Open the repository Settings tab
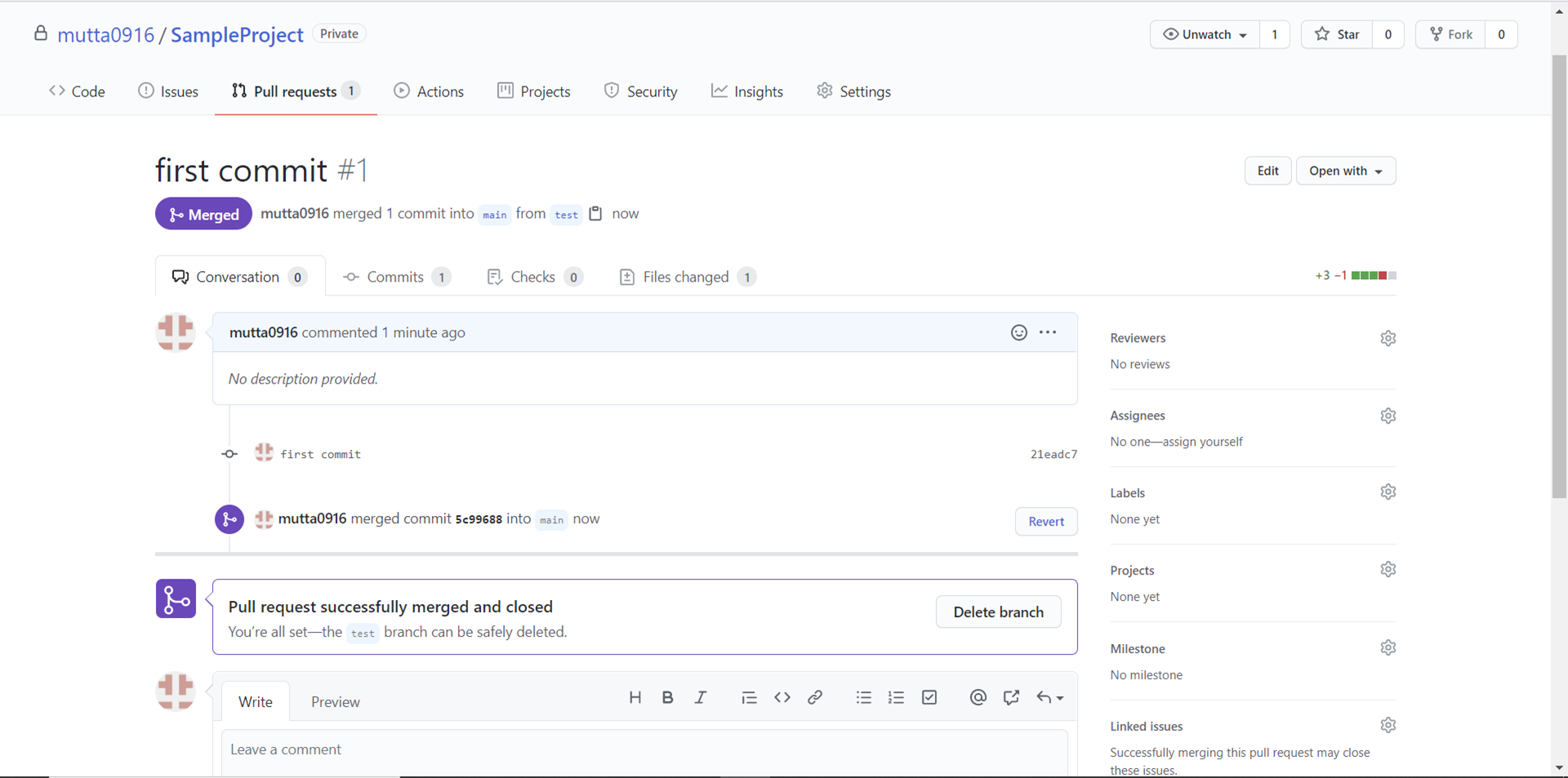 tap(853, 91)
